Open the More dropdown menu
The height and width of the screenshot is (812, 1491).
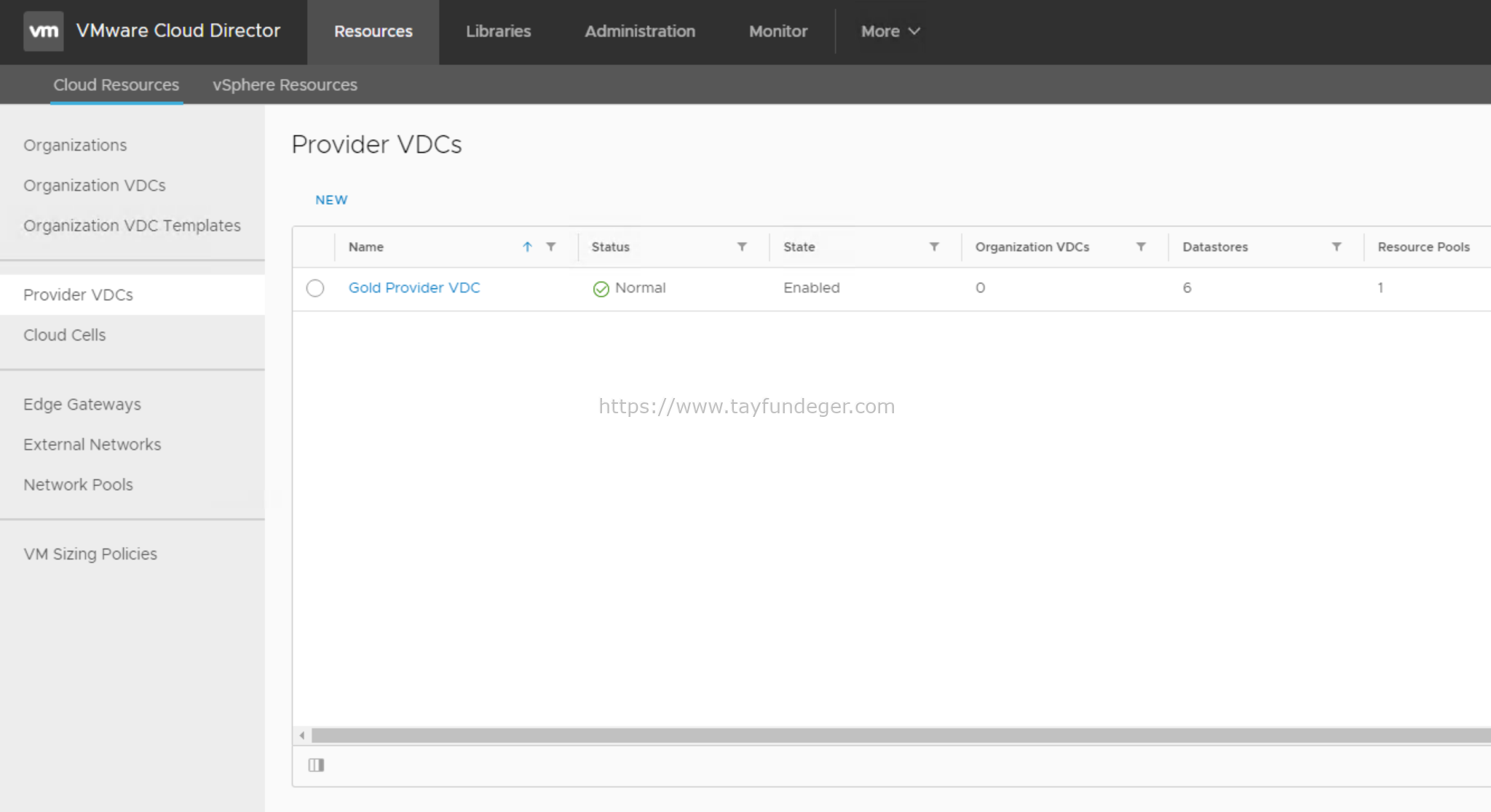[x=889, y=31]
